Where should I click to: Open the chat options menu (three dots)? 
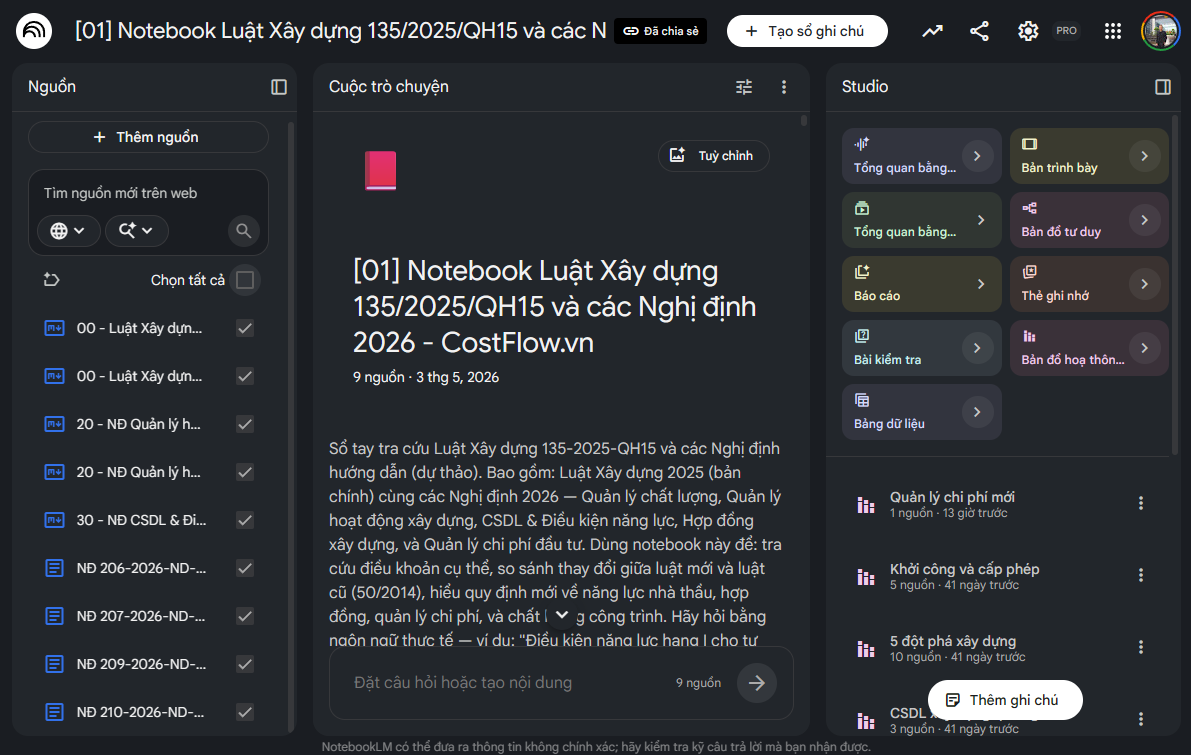784,87
